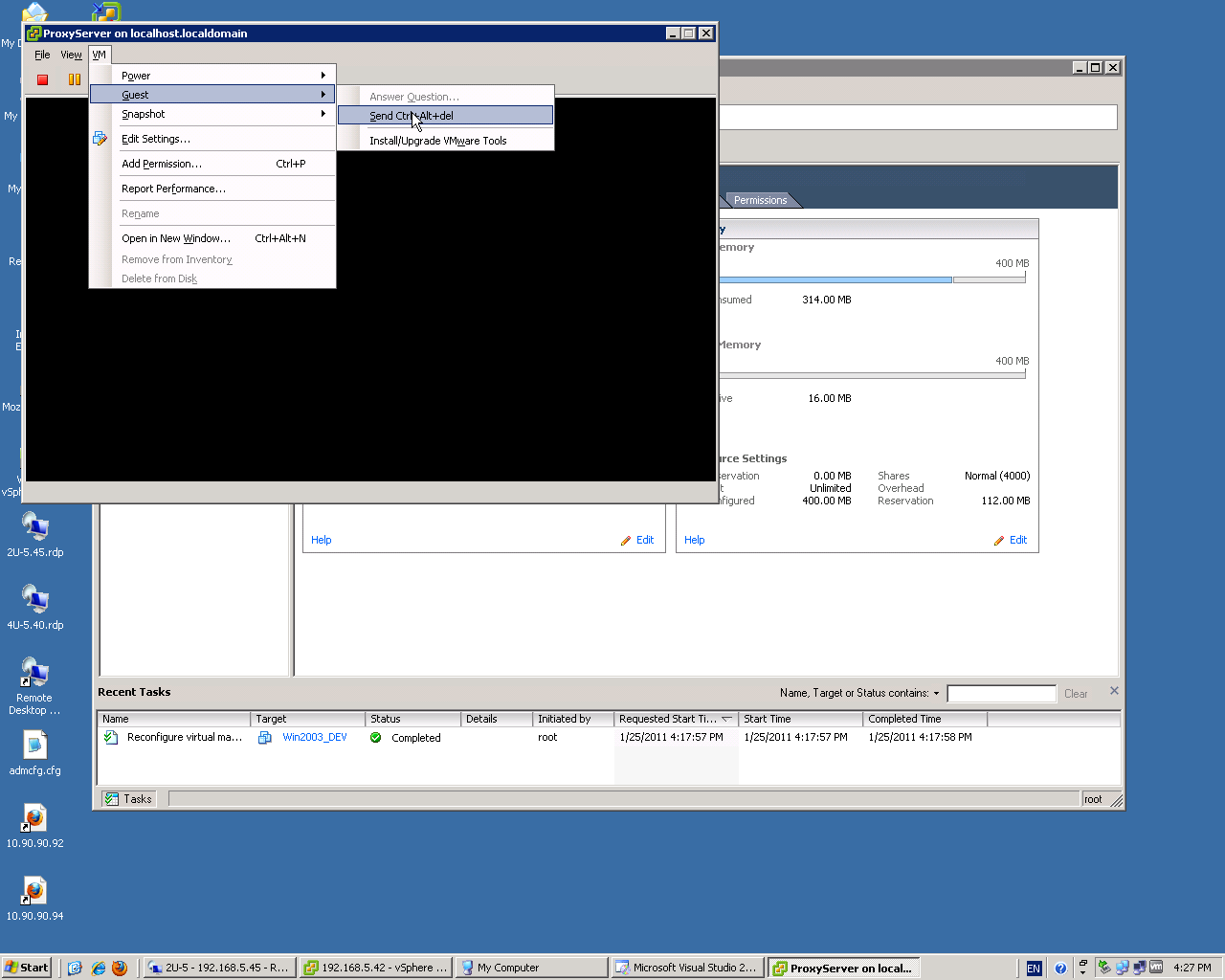Viewport: 1225px width, 980px height.
Task: Select the 10.90.90.92 Firefox shortcut
Action: (x=34, y=817)
